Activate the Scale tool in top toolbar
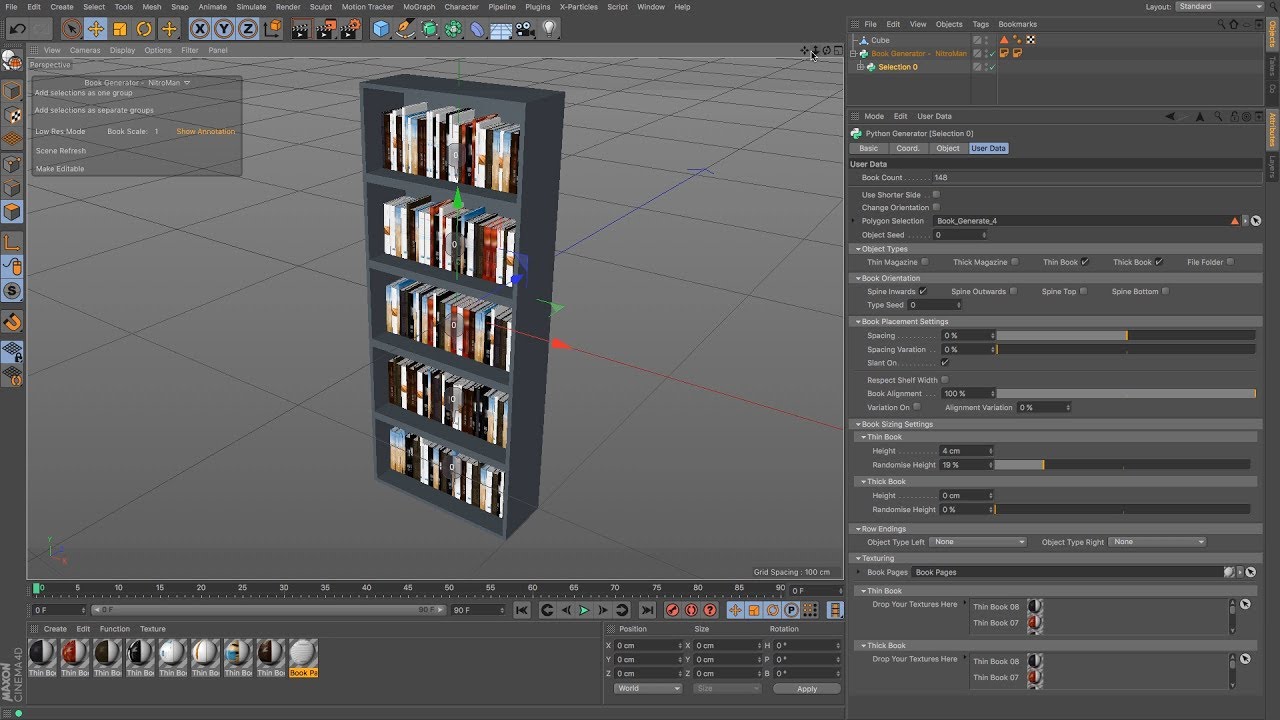The image size is (1280, 720). (120, 29)
